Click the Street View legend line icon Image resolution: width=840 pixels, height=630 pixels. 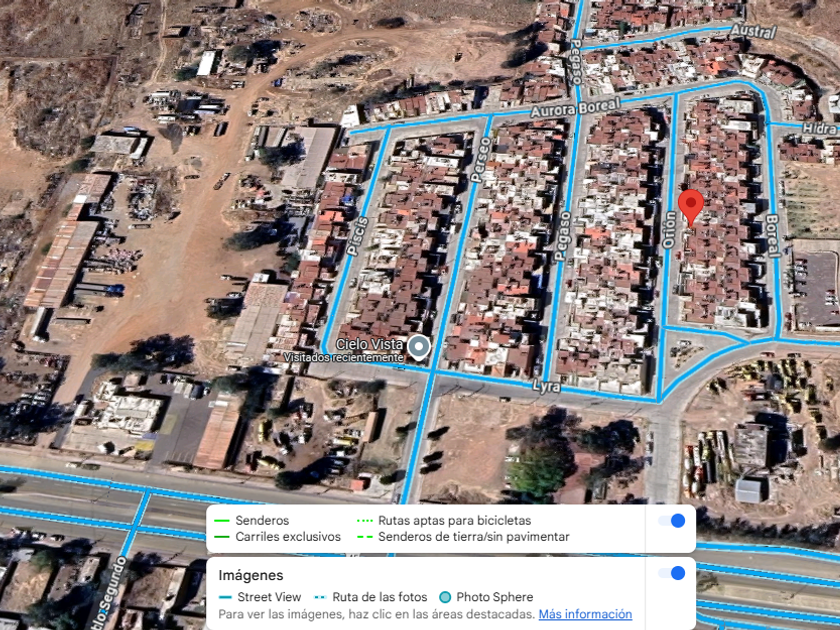point(226,597)
